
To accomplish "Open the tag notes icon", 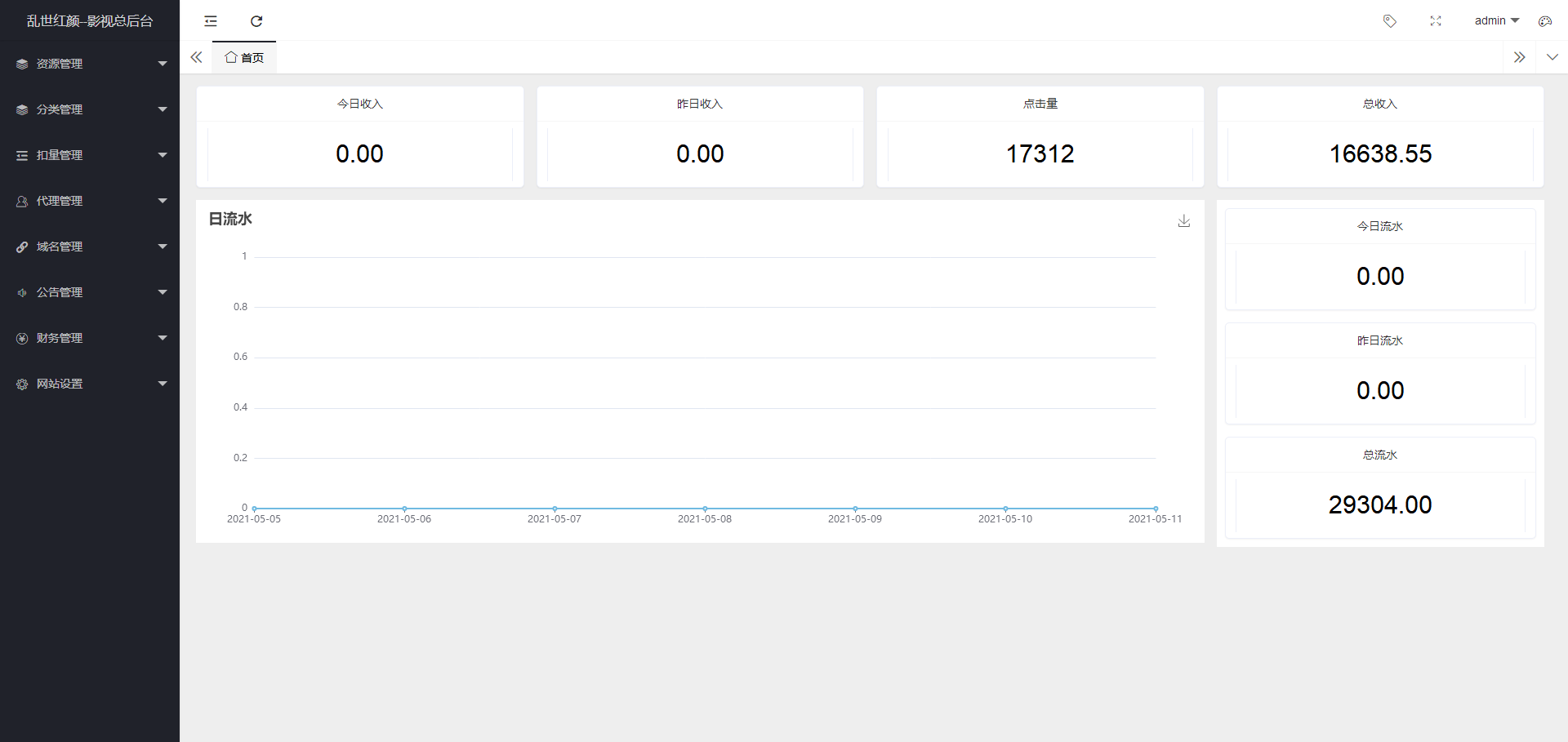I will pos(1389,21).
